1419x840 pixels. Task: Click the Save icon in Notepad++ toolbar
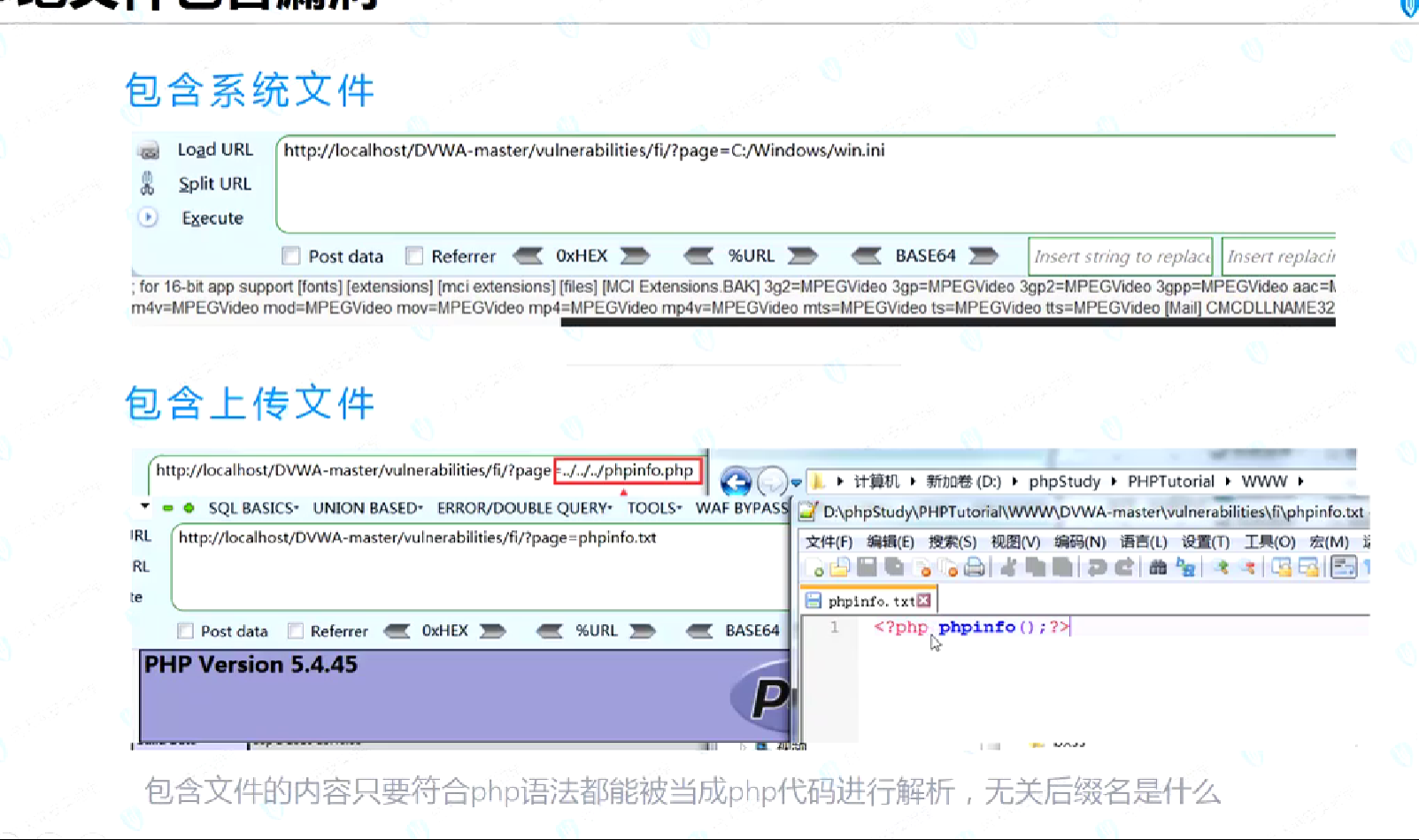867,566
